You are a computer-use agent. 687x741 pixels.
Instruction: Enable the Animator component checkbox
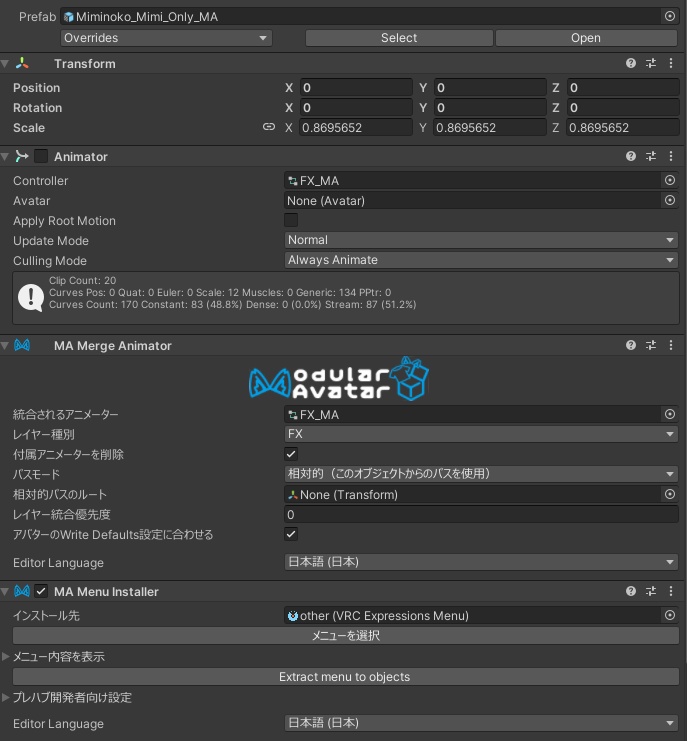[41, 156]
